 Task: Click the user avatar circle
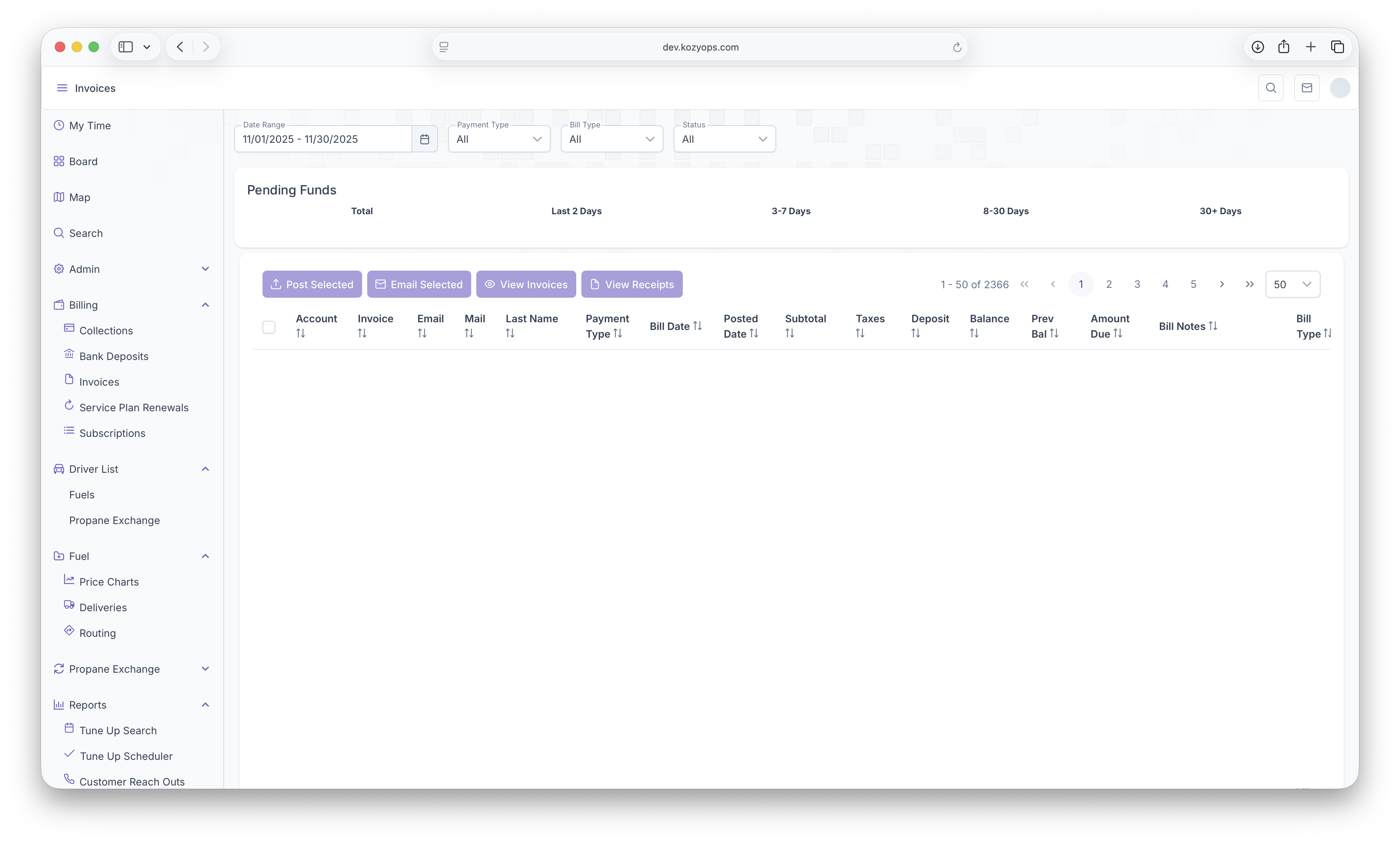[x=1340, y=88]
